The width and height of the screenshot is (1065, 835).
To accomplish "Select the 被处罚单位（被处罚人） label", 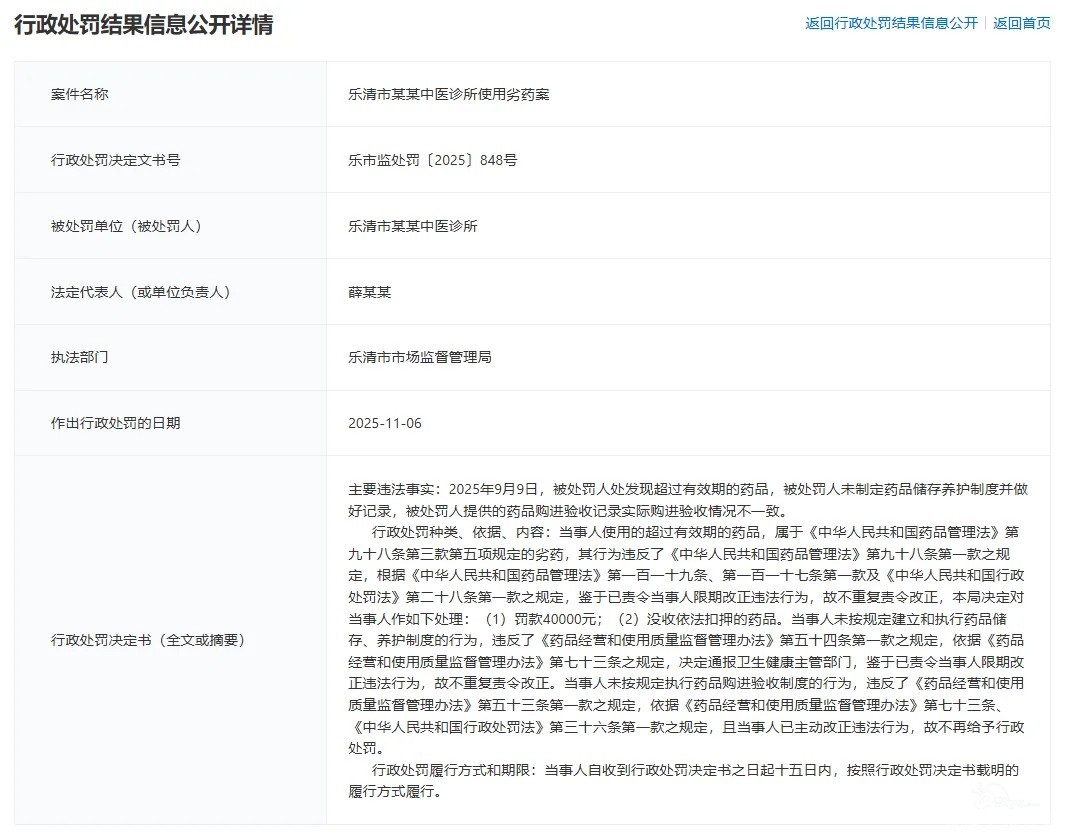I will [126, 226].
